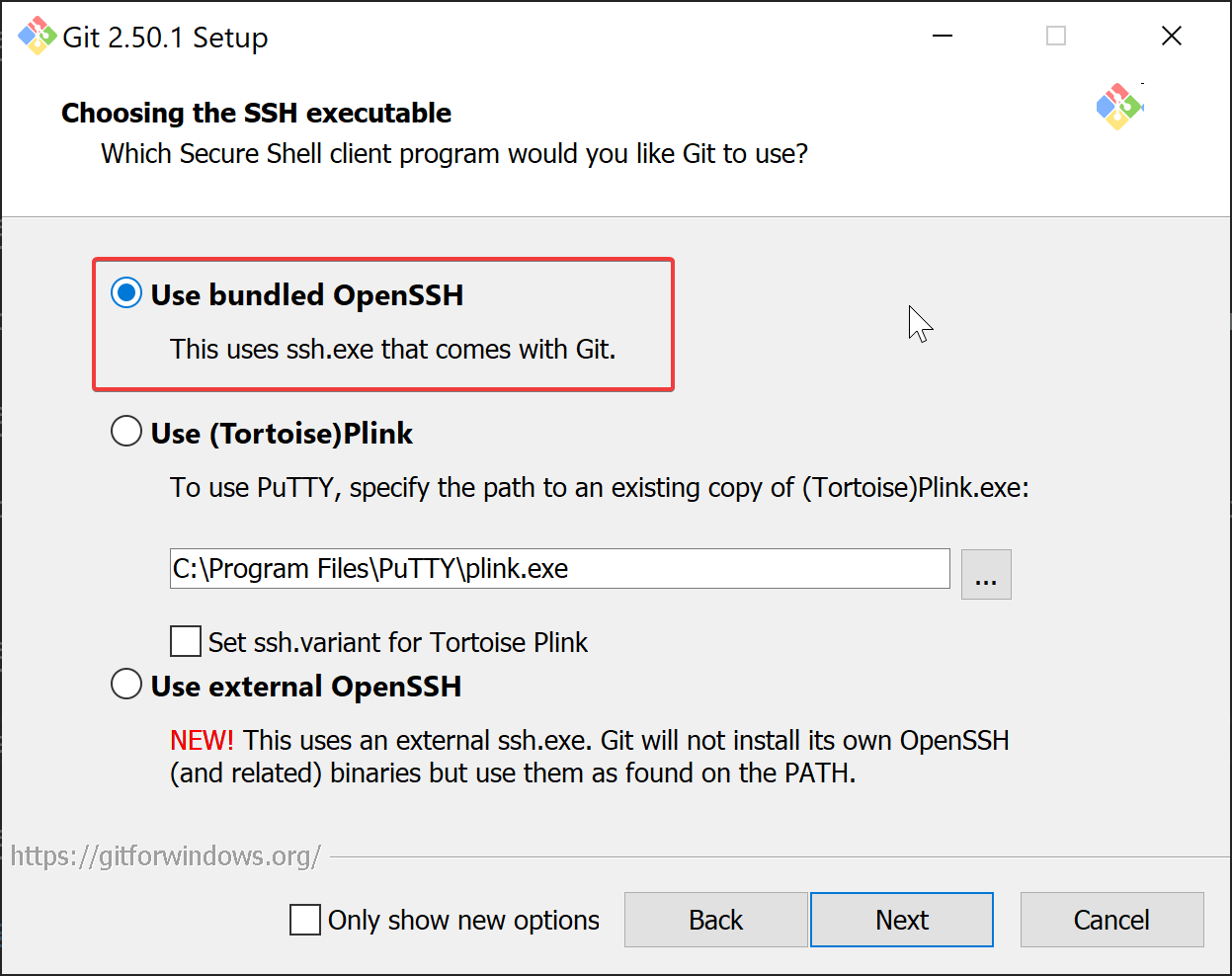Cancel the Git installation
Viewport: 1232px width, 976px height.
(1111, 920)
